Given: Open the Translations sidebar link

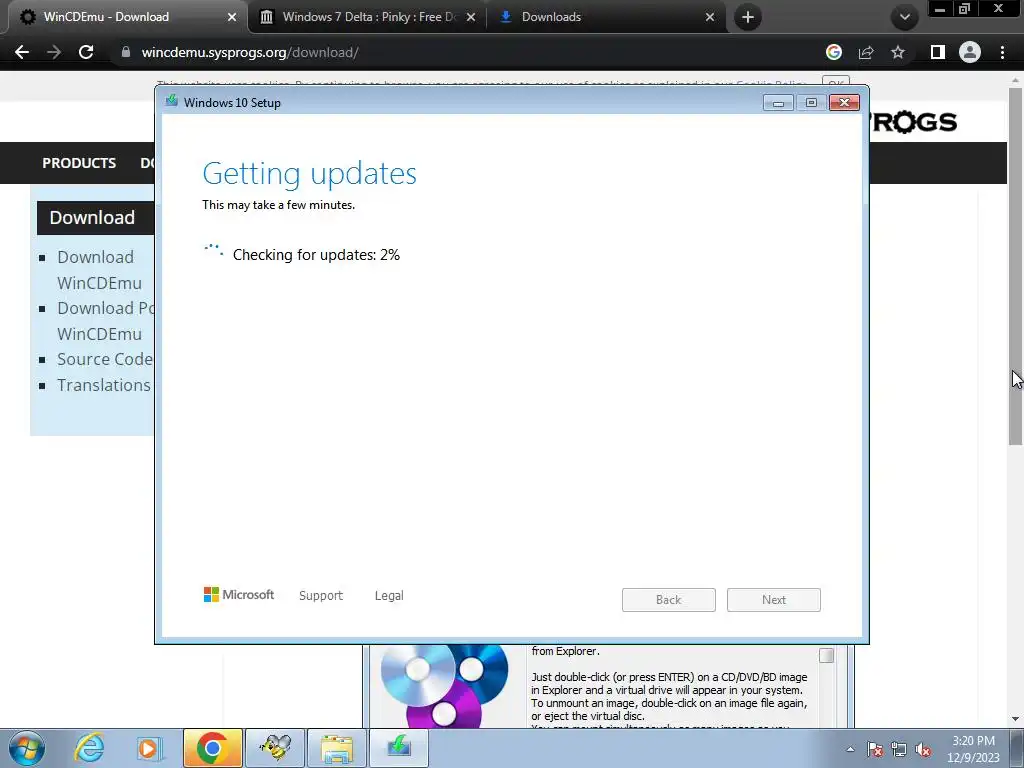Looking at the screenshot, I should pos(104,385).
